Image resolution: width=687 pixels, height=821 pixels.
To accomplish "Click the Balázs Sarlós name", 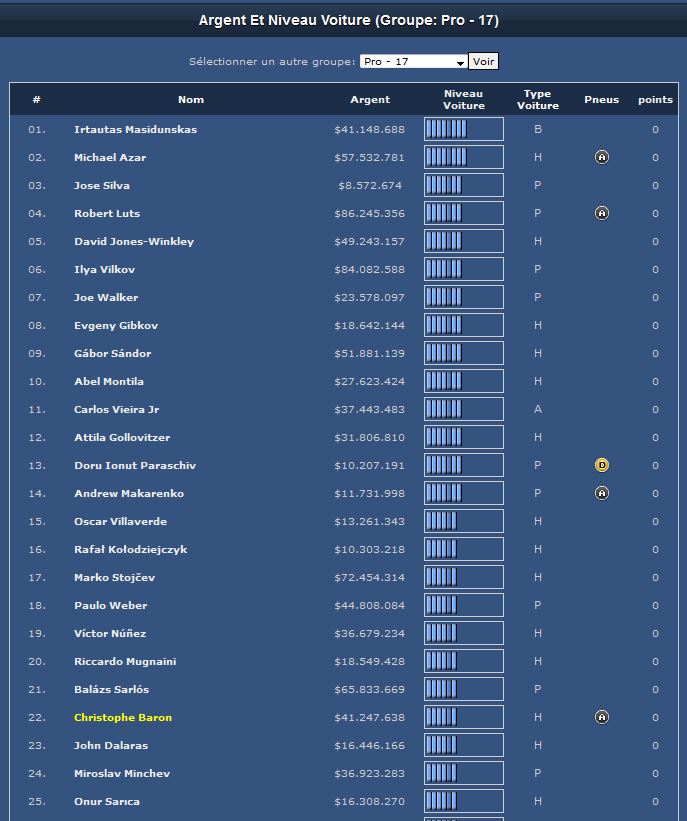I will coord(112,689).
